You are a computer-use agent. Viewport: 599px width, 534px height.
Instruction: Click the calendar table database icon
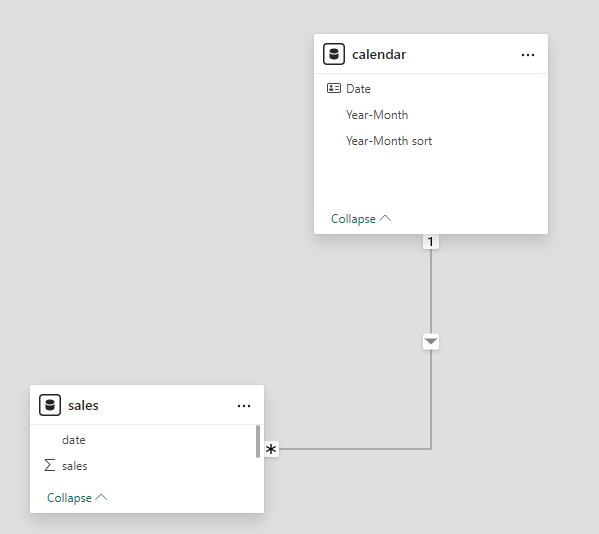point(334,54)
